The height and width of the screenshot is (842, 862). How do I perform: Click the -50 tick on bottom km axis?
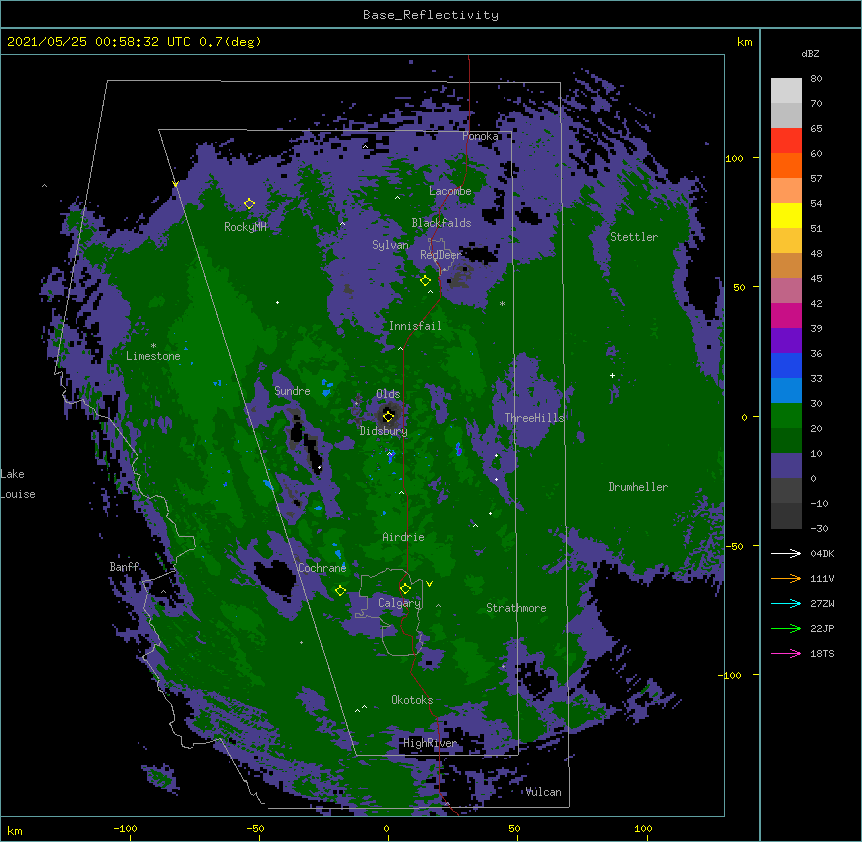(255, 828)
